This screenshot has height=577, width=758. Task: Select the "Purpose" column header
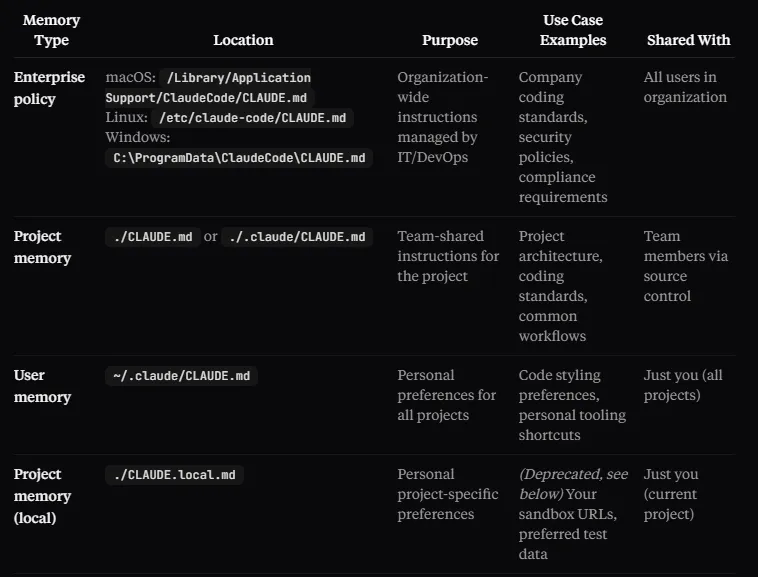(450, 40)
